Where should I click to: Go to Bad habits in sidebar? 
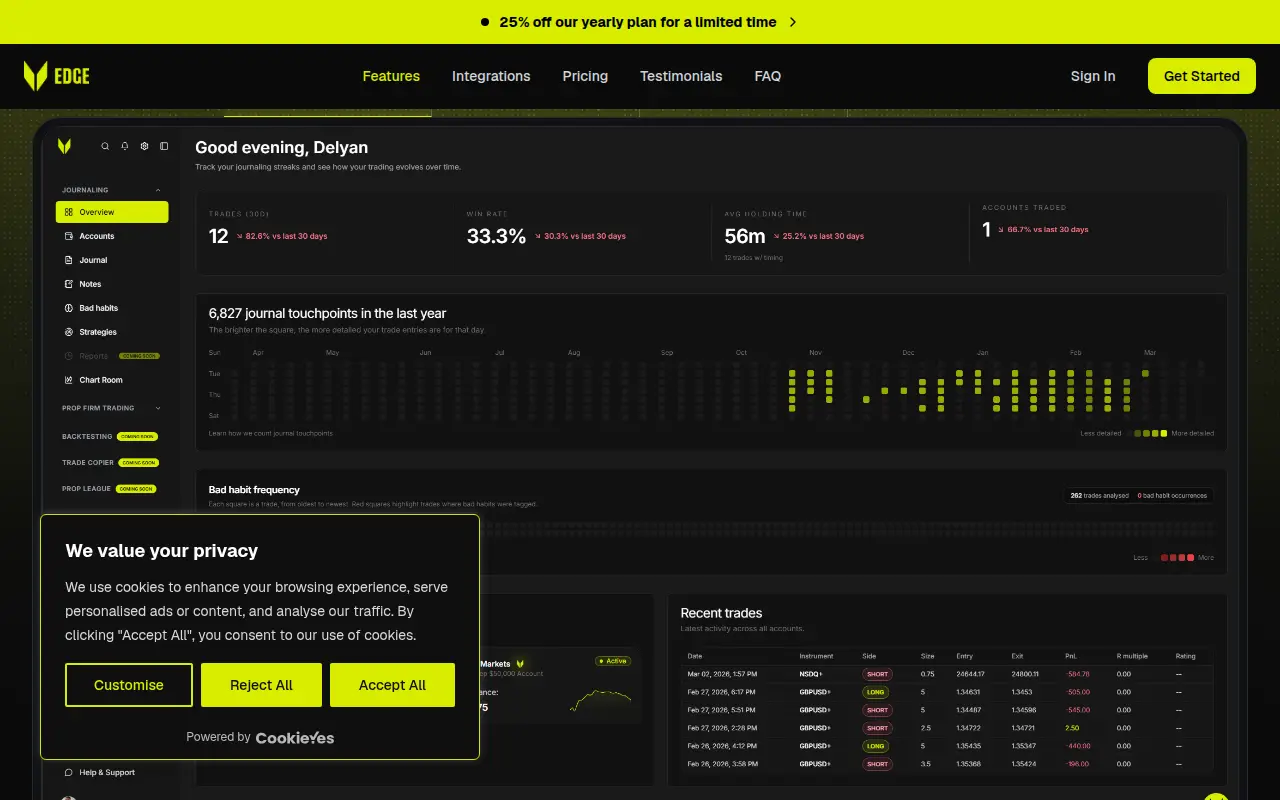112,308
